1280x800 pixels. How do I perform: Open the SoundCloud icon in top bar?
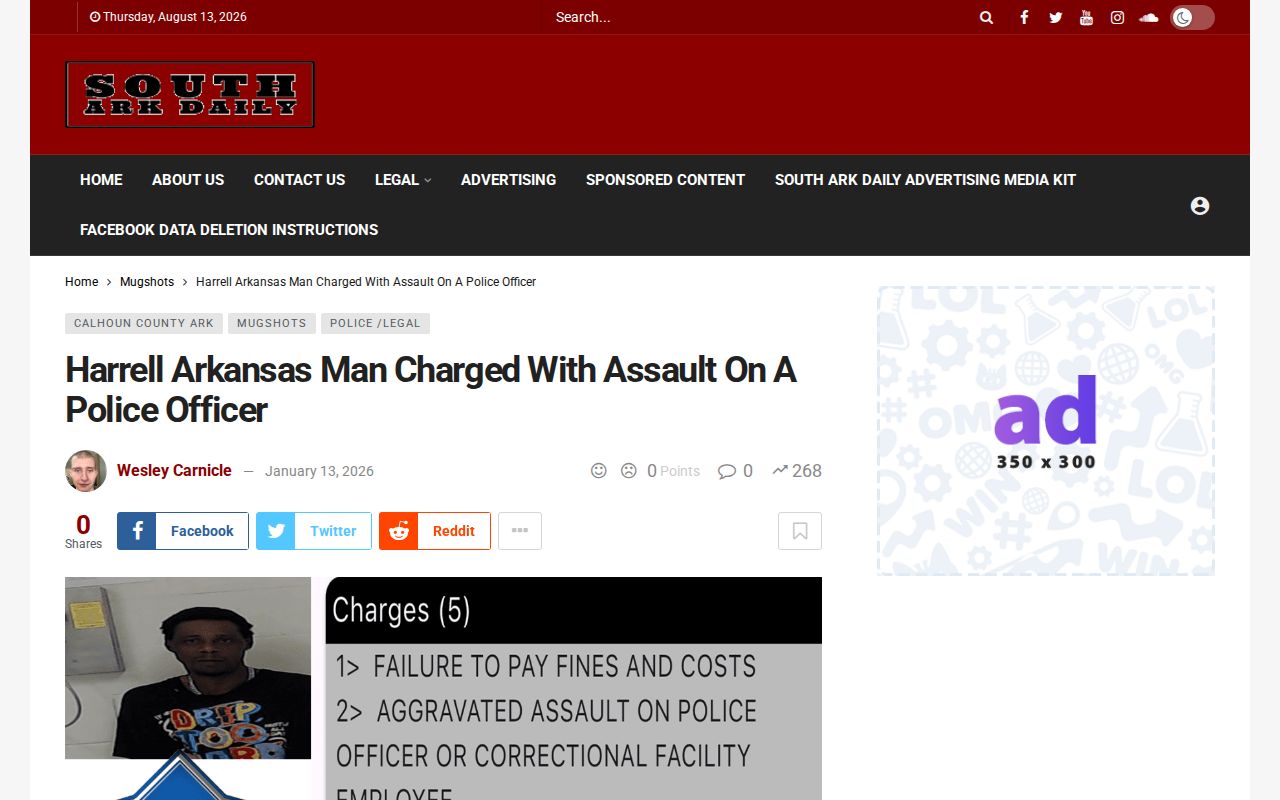point(1148,17)
